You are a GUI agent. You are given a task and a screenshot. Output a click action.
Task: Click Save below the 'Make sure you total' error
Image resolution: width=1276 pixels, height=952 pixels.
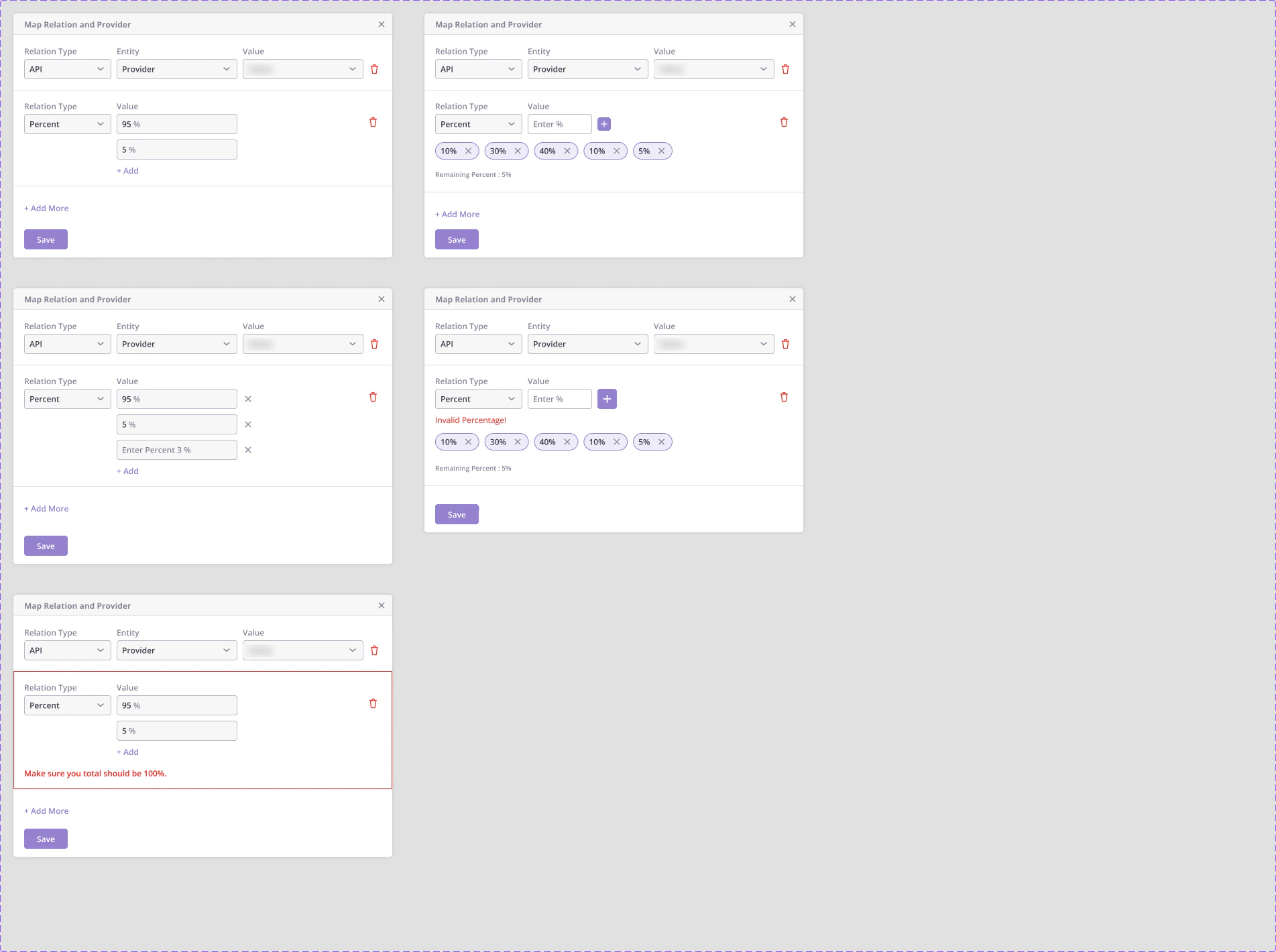coord(46,839)
